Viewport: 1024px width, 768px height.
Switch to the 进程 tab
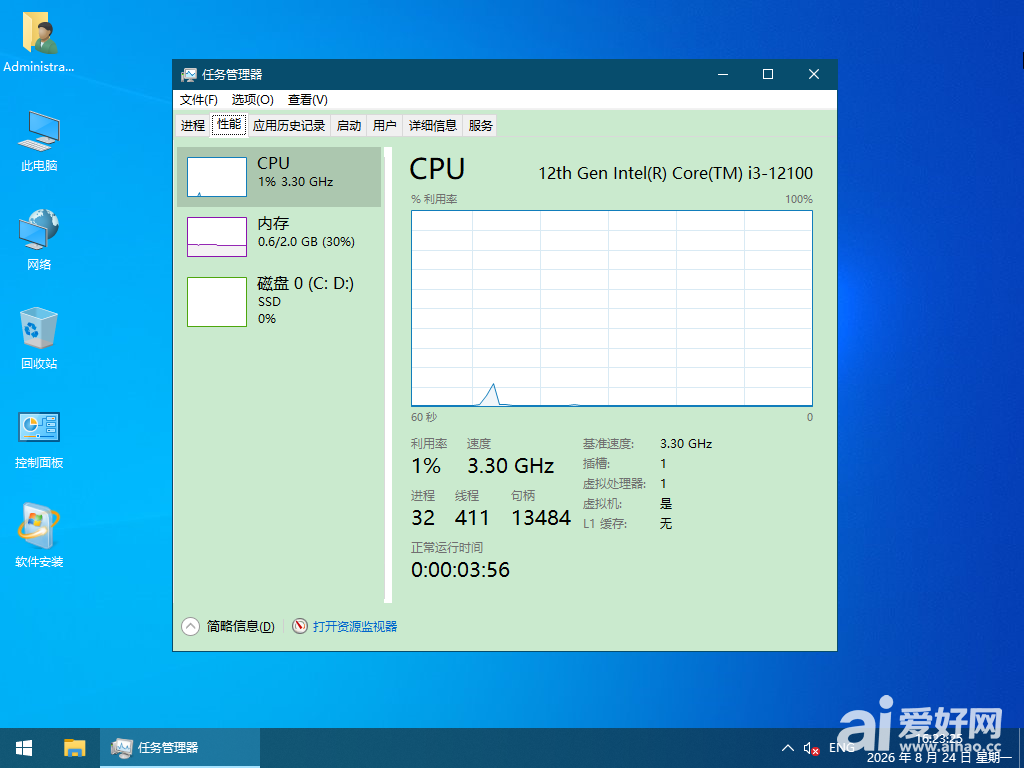click(193, 125)
